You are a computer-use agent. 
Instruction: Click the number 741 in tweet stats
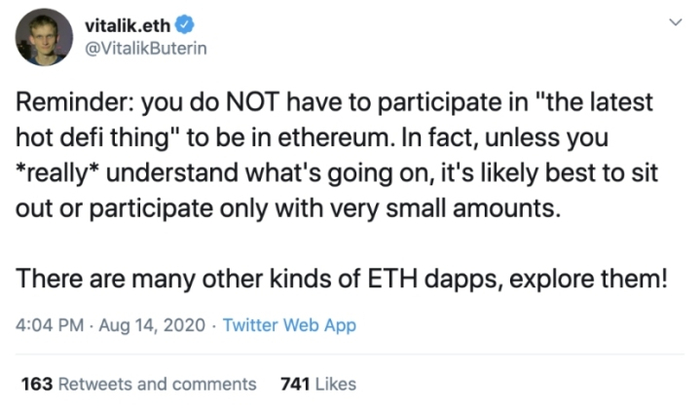coord(295,384)
